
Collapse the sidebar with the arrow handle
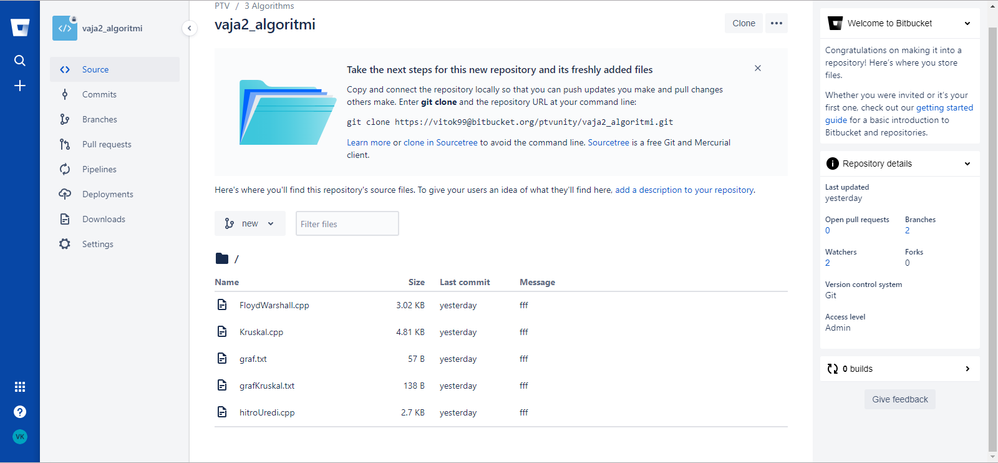[x=189, y=28]
